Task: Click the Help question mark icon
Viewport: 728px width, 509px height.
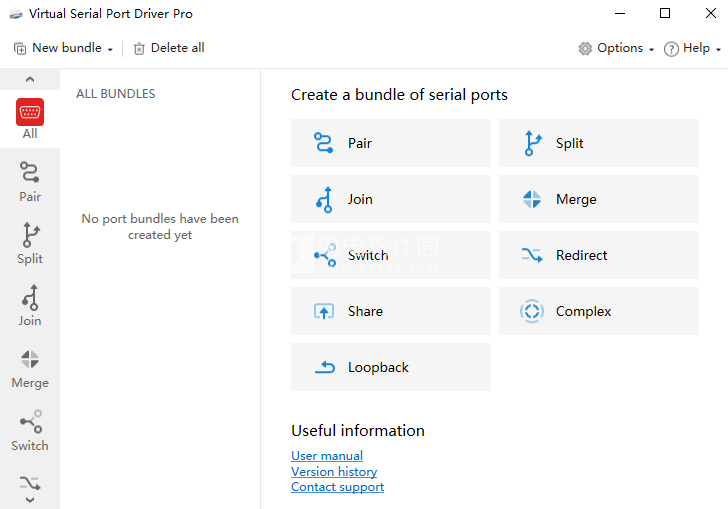Action: tap(671, 49)
